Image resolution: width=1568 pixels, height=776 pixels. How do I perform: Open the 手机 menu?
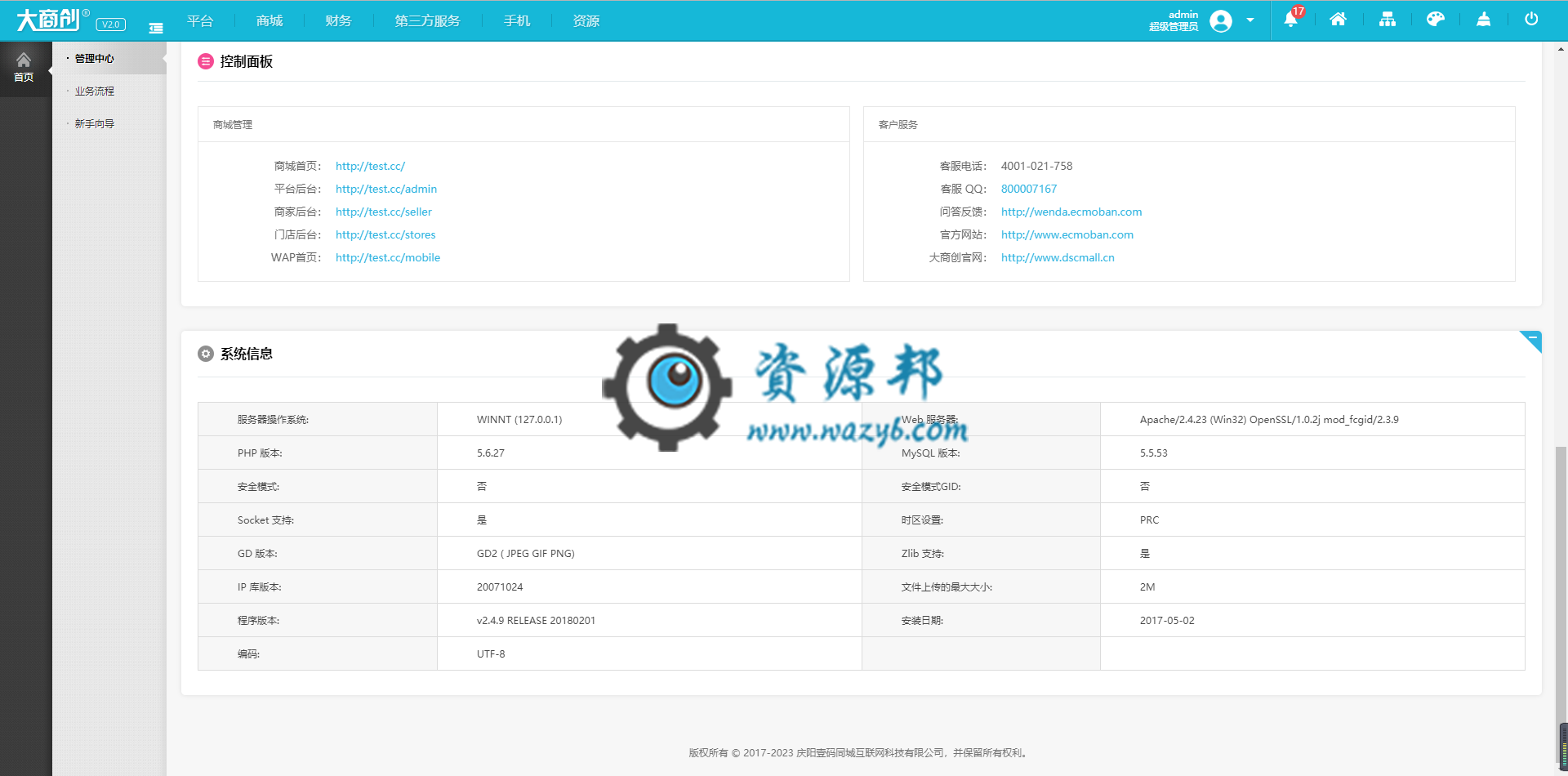517,20
